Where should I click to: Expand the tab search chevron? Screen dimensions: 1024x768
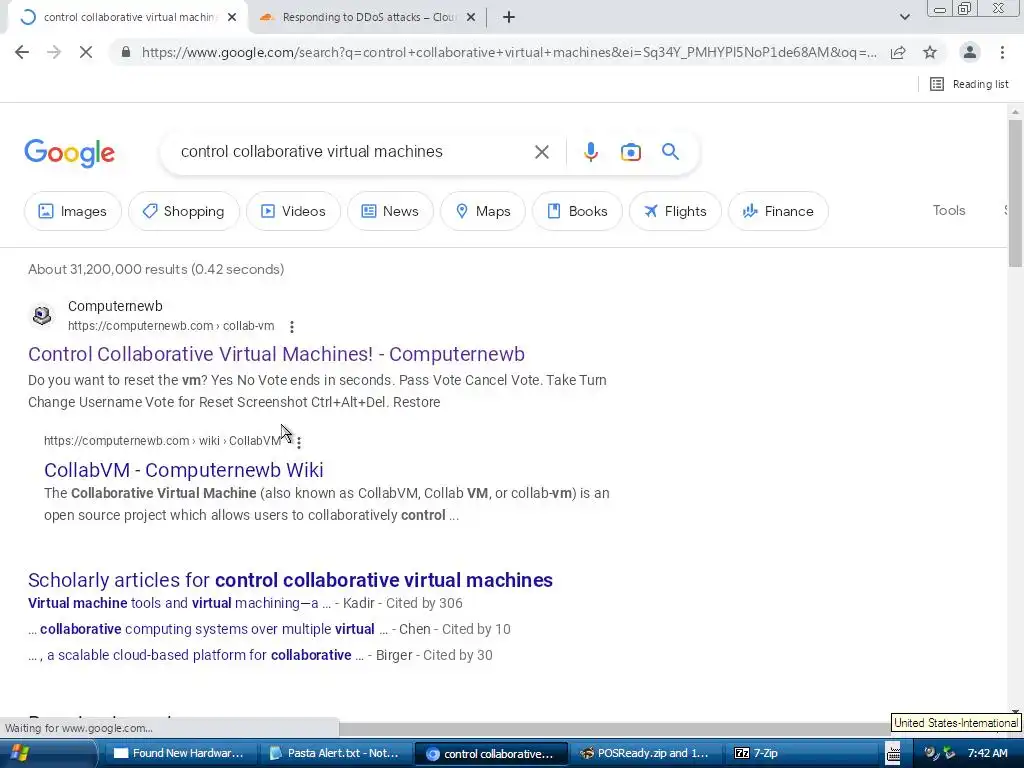[x=904, y=17]
